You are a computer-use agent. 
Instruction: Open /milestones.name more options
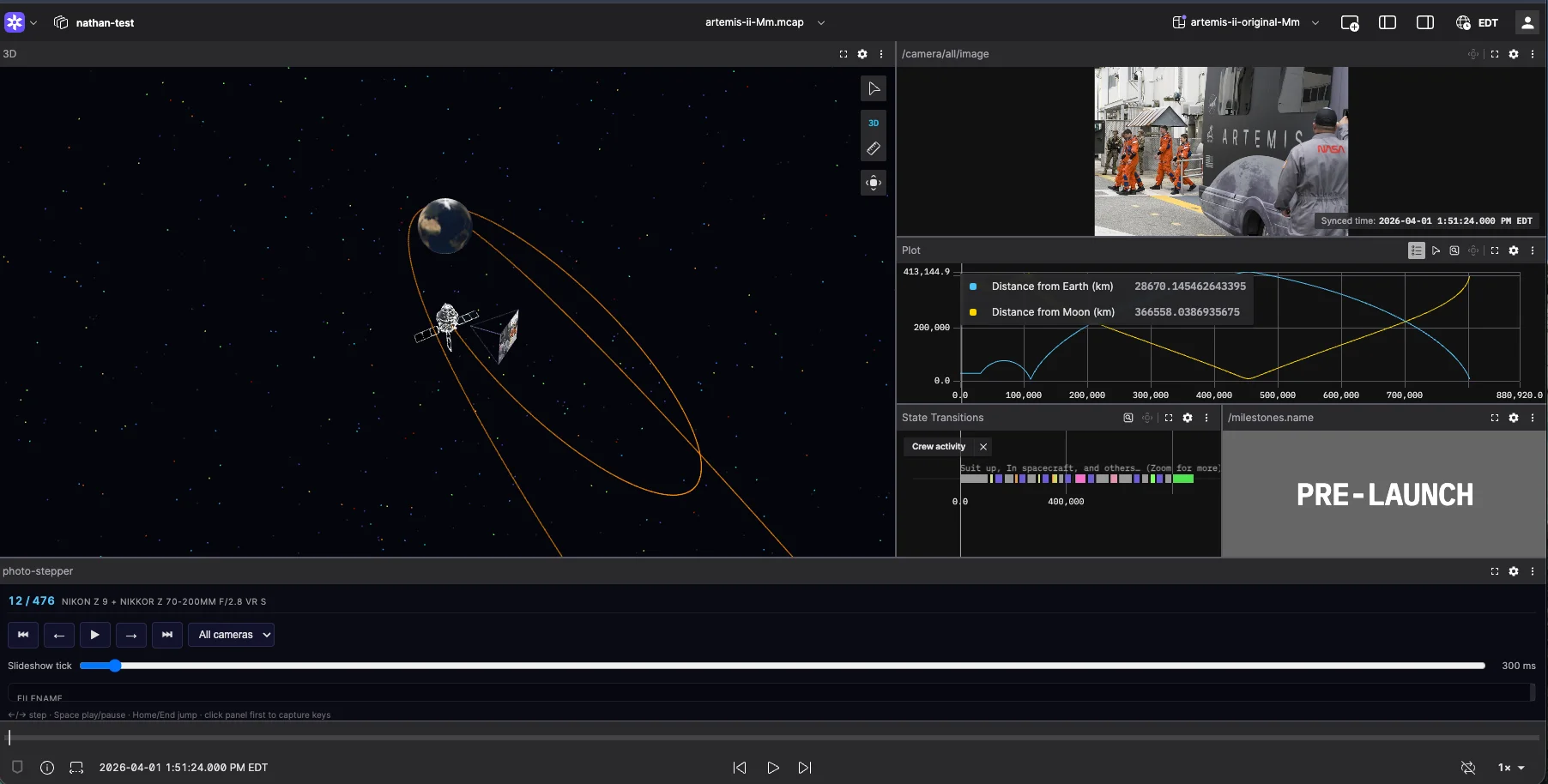click(x=1533, y=418)
